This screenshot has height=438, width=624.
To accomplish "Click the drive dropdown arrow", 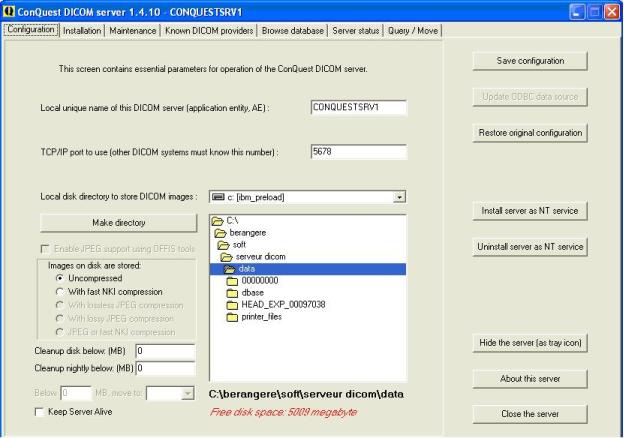I will coord(399,197).
